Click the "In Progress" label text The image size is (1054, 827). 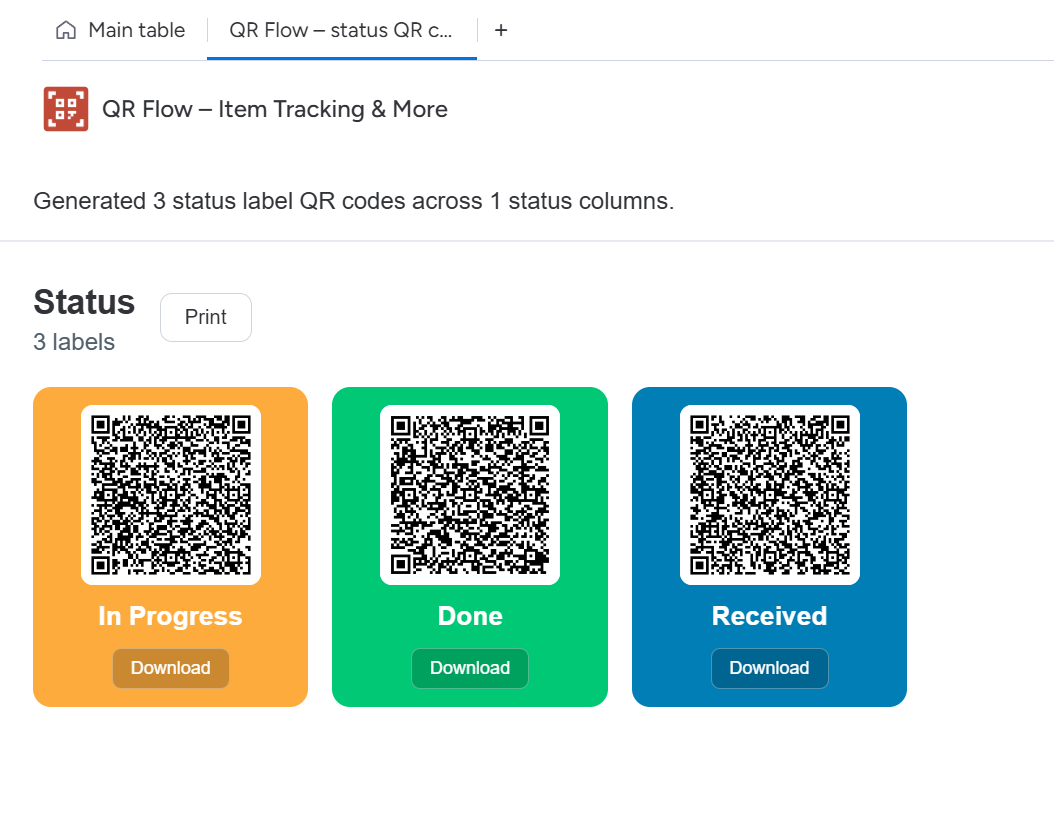point(170,616)
